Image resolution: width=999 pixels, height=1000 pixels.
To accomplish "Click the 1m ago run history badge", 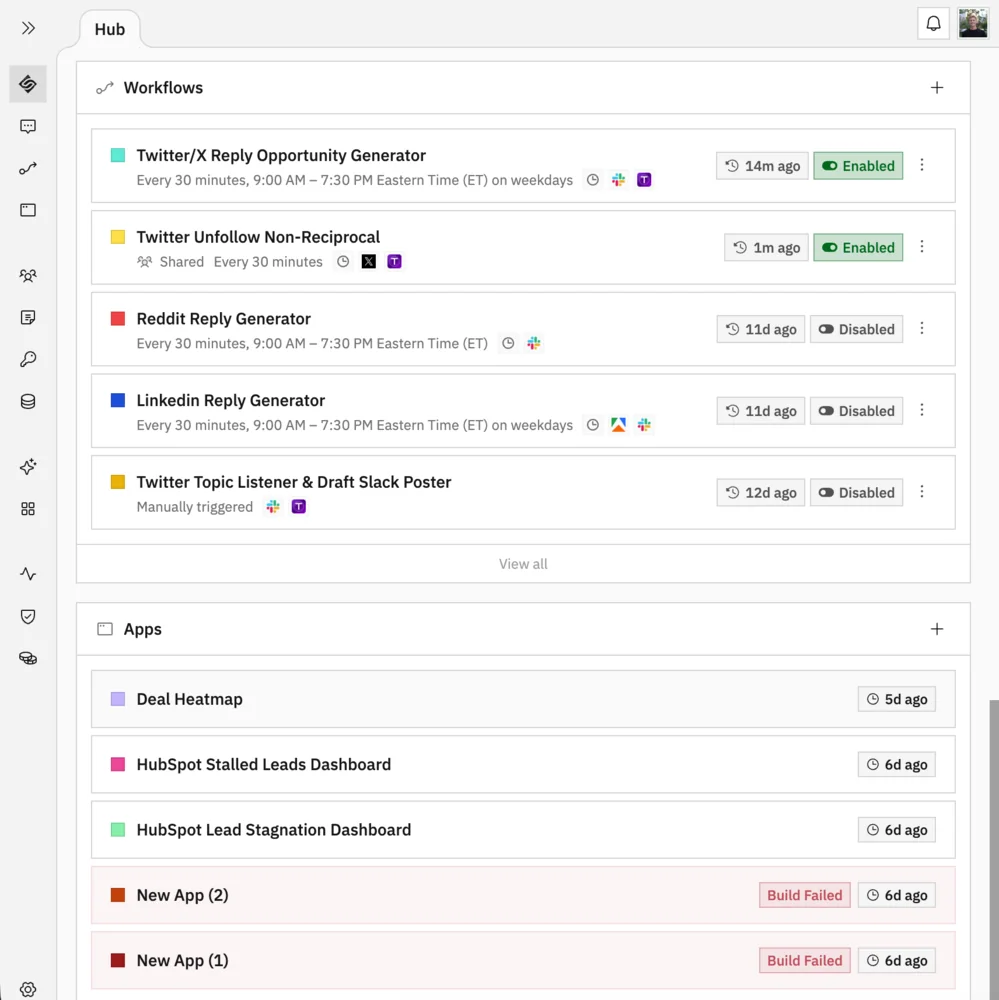I will click(766, 247).
